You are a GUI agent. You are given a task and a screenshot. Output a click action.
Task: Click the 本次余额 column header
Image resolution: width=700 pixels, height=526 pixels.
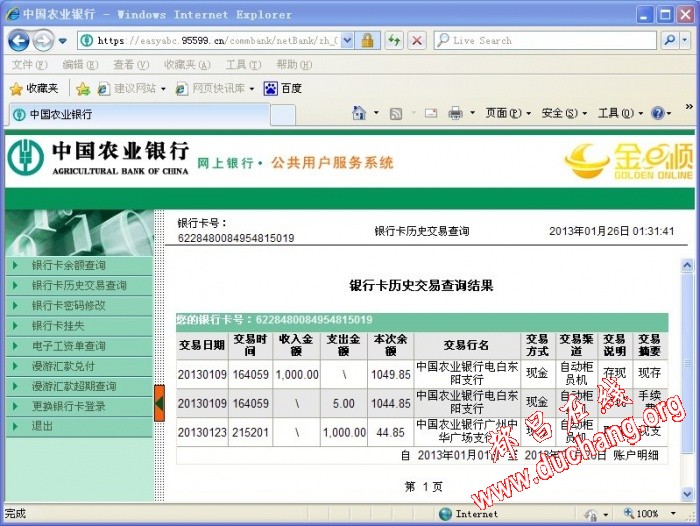(391, 345)
